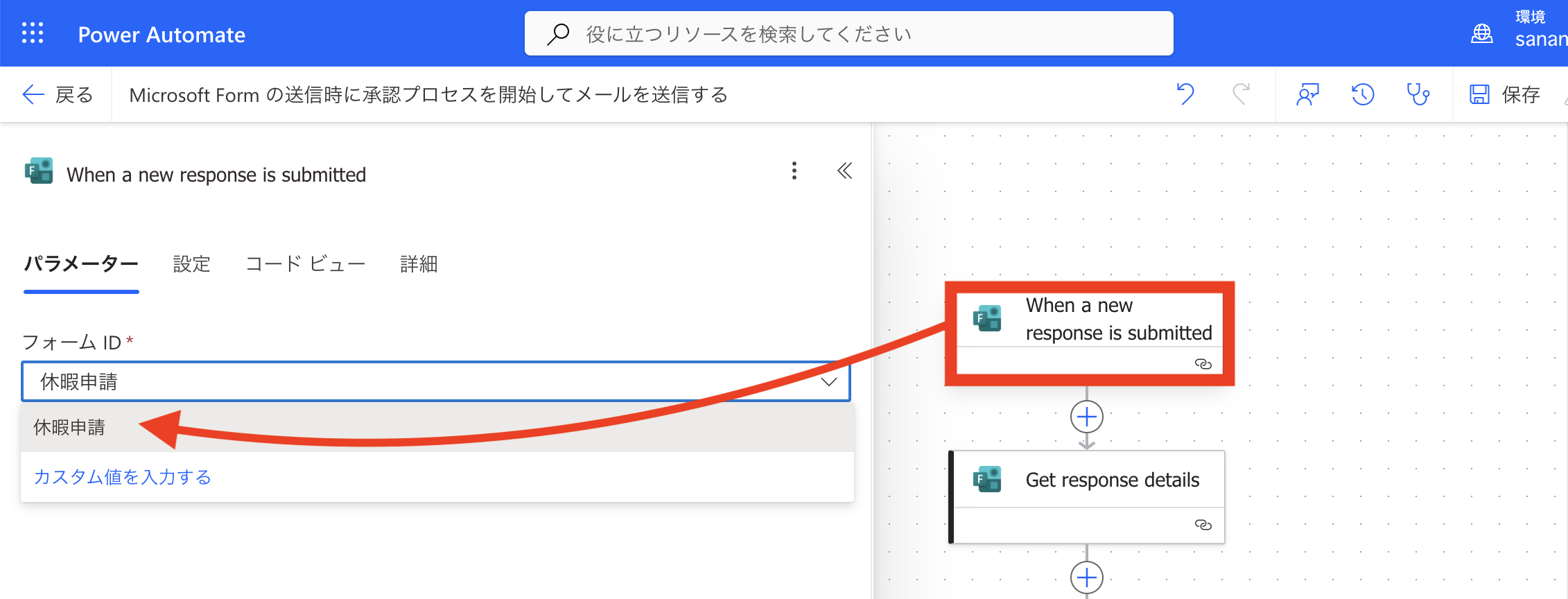Click Forms icon on Get response details
The image size is (1568, 599).
pyautogui.click(x=987, y=479)
